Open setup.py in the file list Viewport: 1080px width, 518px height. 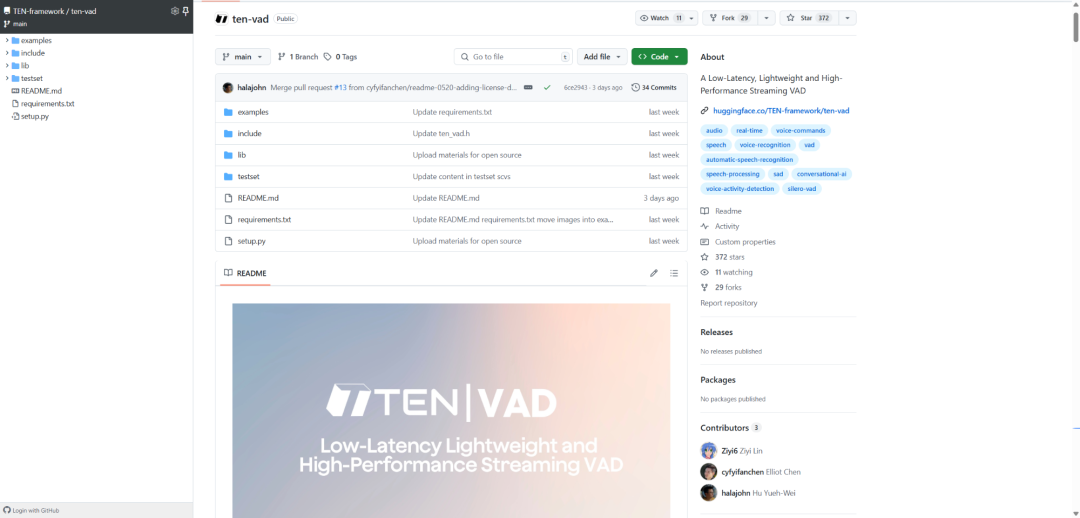(x=251, y=241)
